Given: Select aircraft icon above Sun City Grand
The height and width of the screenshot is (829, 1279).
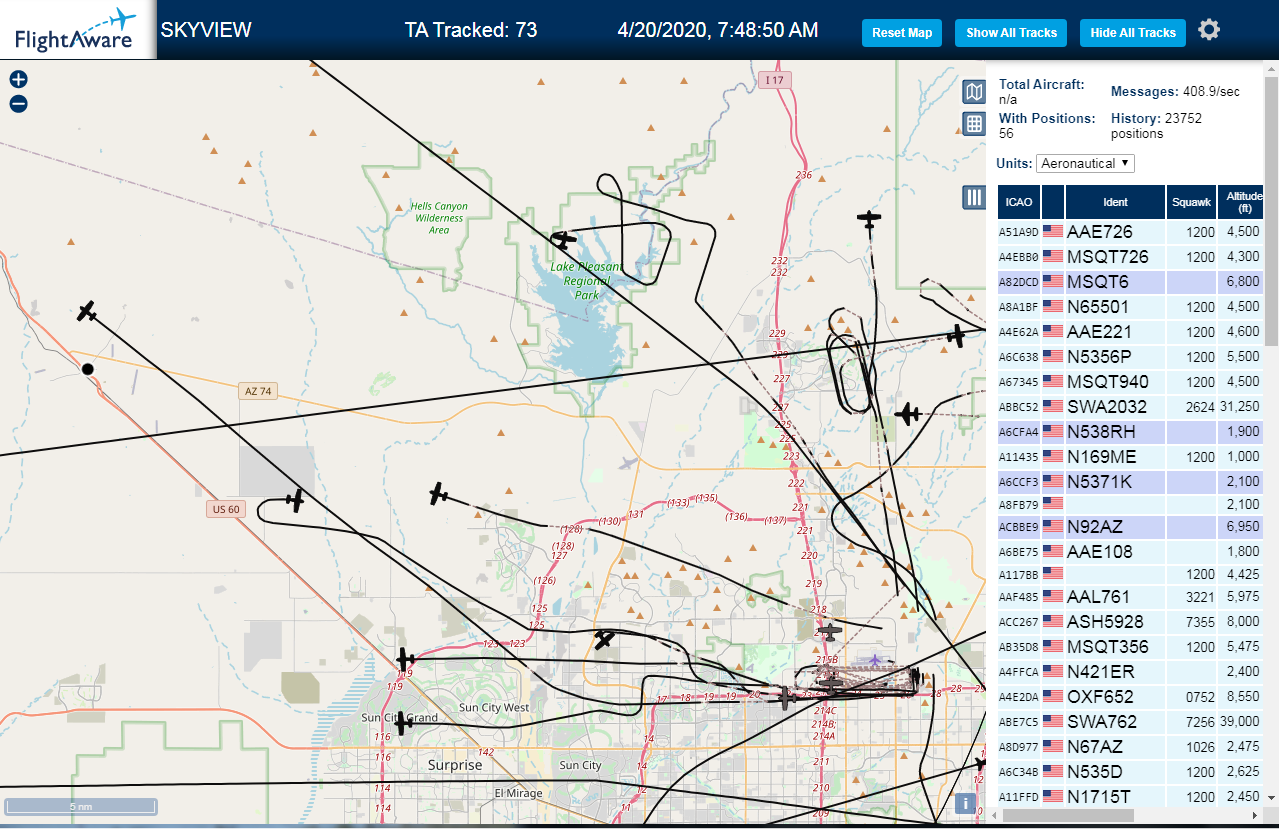Looking at the screenshot, I should pyautogui.click(x=405, y=660).
